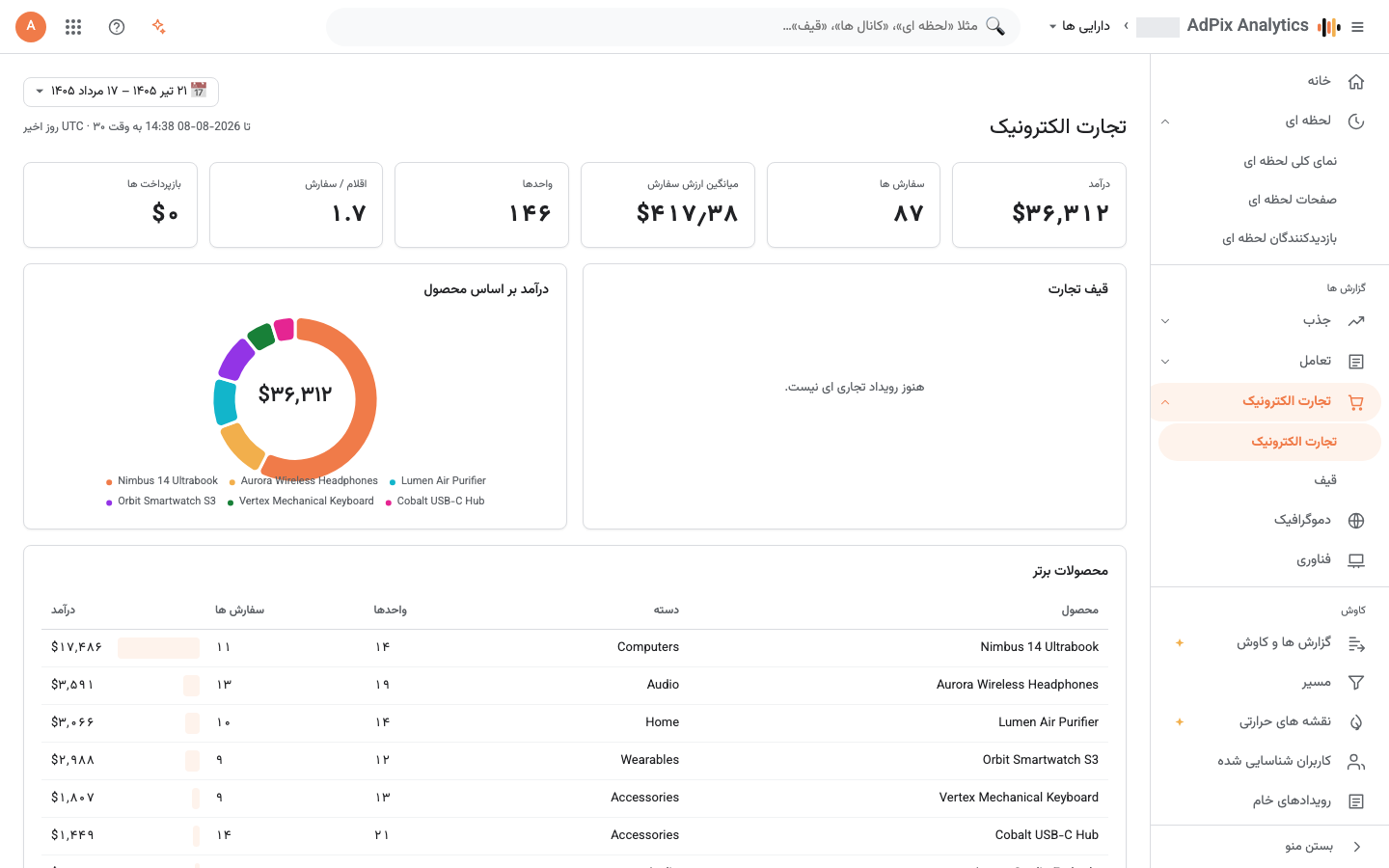The width and height of the screenshot is (1389, 868).
Task: Click Nimbus 14 Ultrabook legend entry
Action: pos(162,481)
